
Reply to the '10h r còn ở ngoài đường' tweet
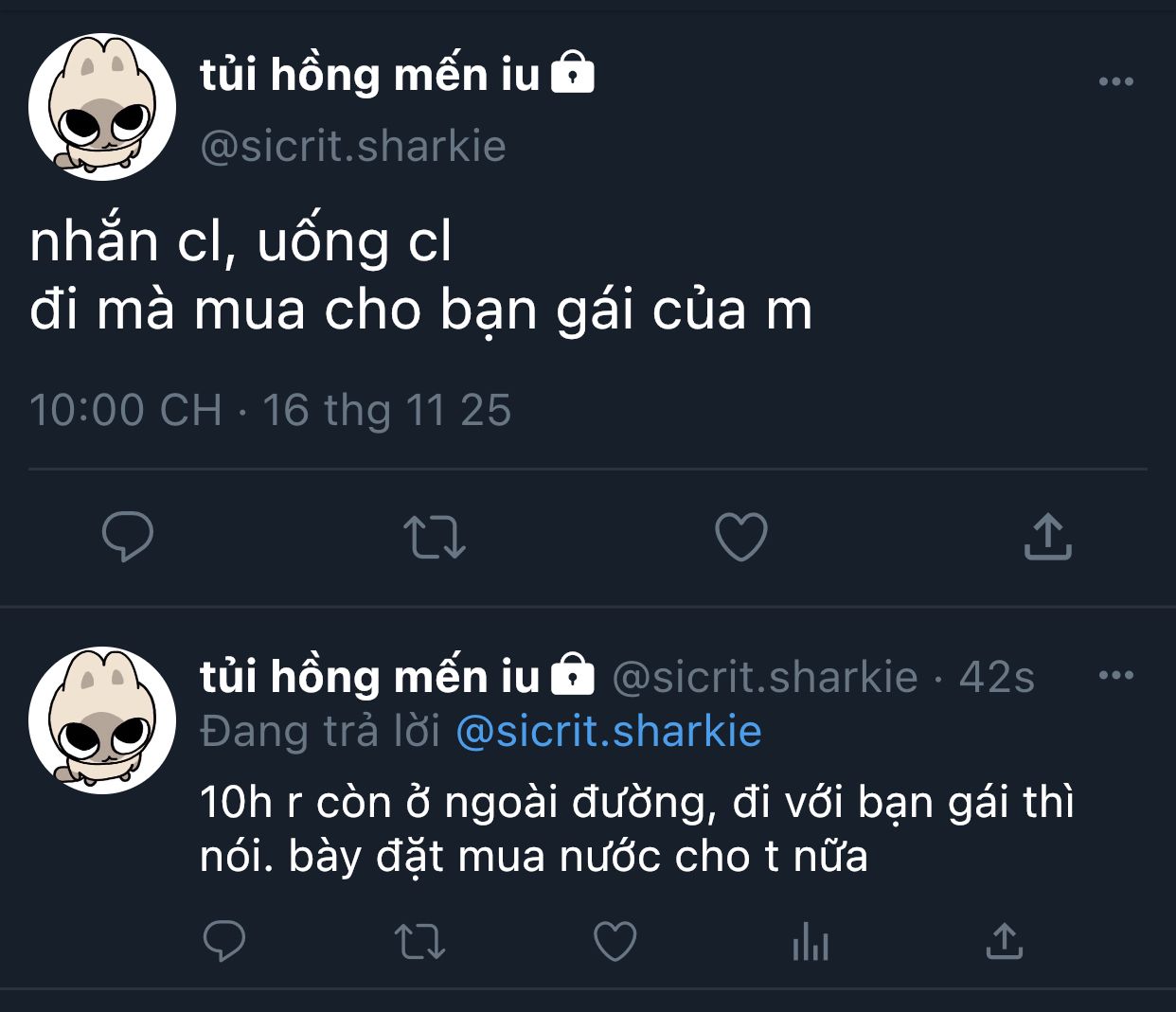(224, 941)
